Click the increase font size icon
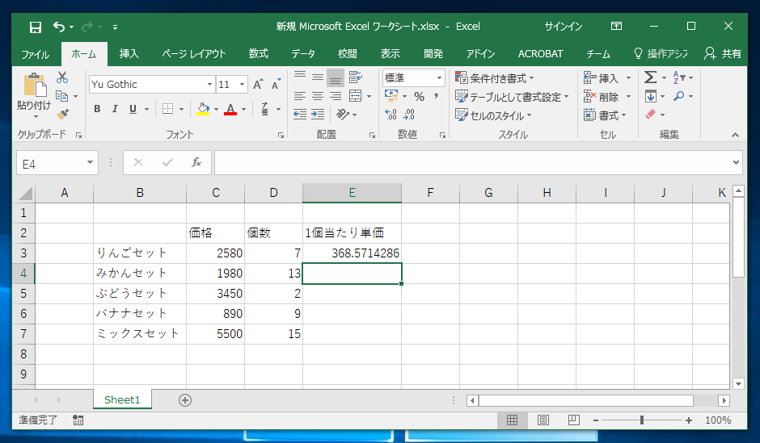760x443 pixels. 259,85
